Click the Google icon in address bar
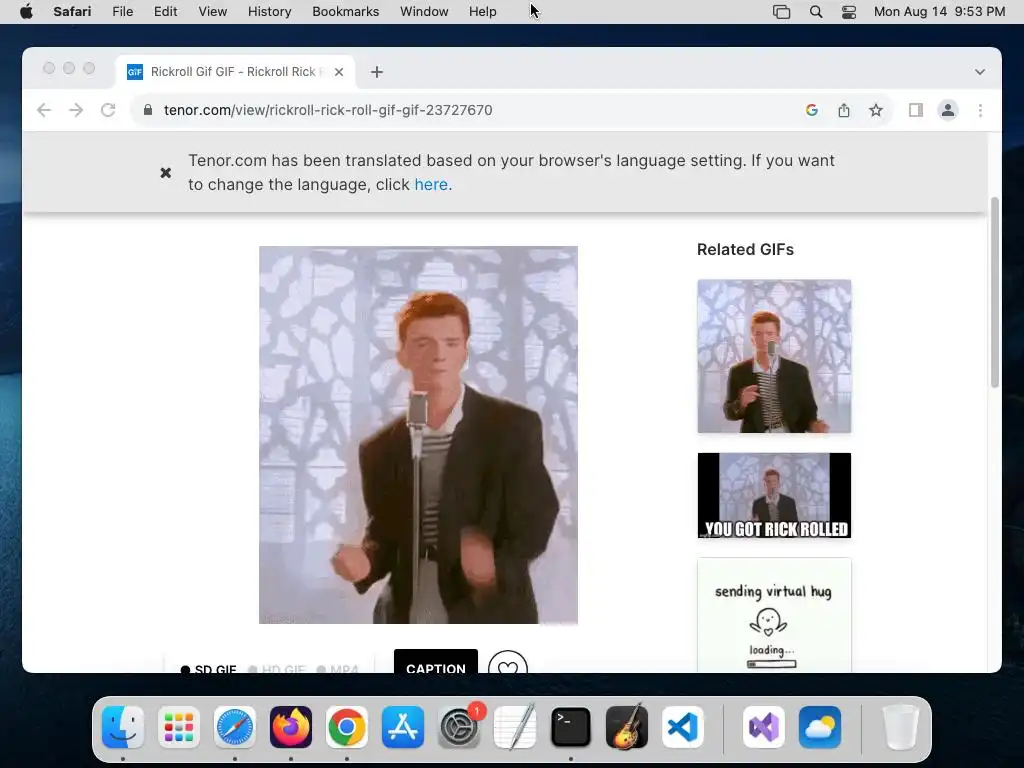The width and height of the screenshot is (1024, 768). pos(812,110)
